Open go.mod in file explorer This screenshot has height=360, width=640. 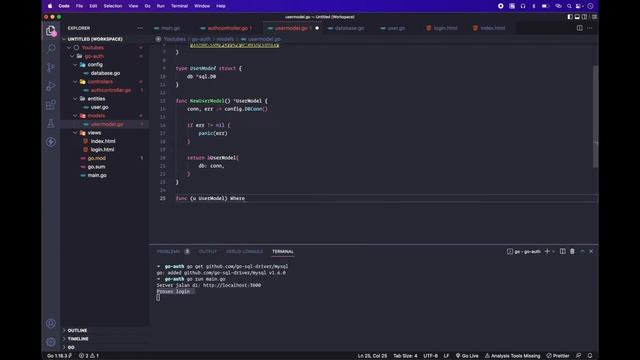pos(97,158)
